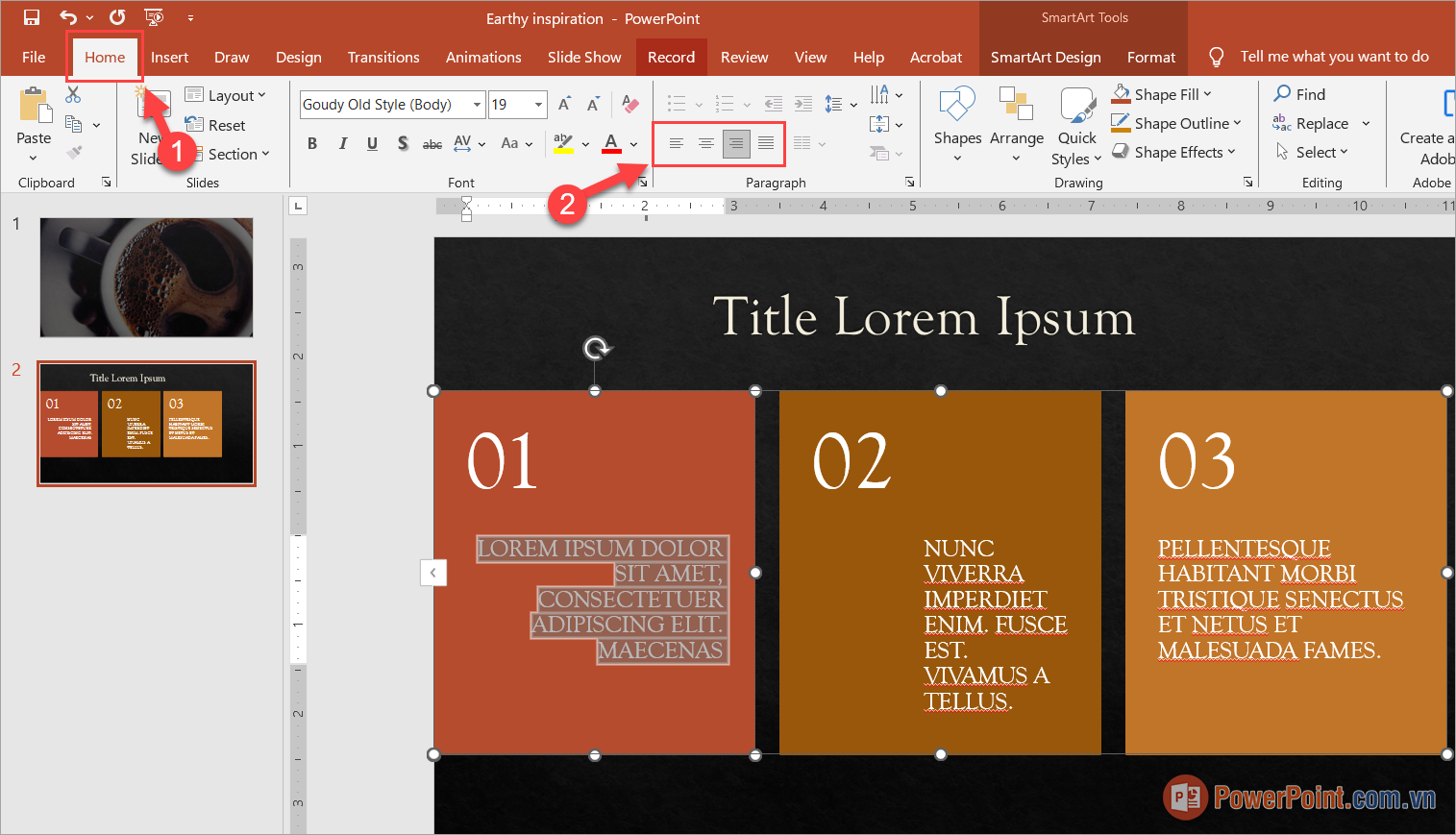
Task: Switch to the Review tab
Action: [745, 57]
